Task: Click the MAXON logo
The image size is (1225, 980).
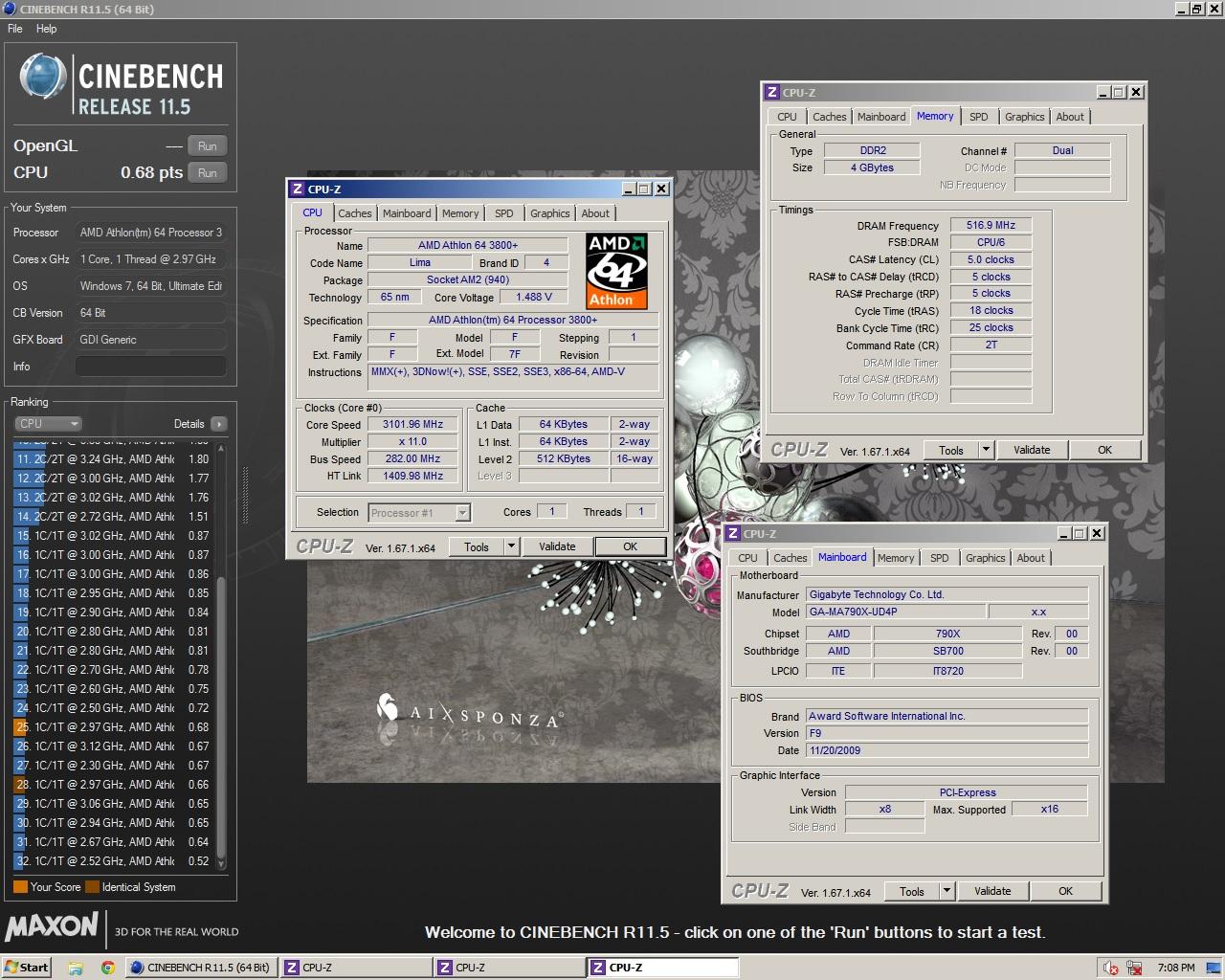Action: [52, 926]
